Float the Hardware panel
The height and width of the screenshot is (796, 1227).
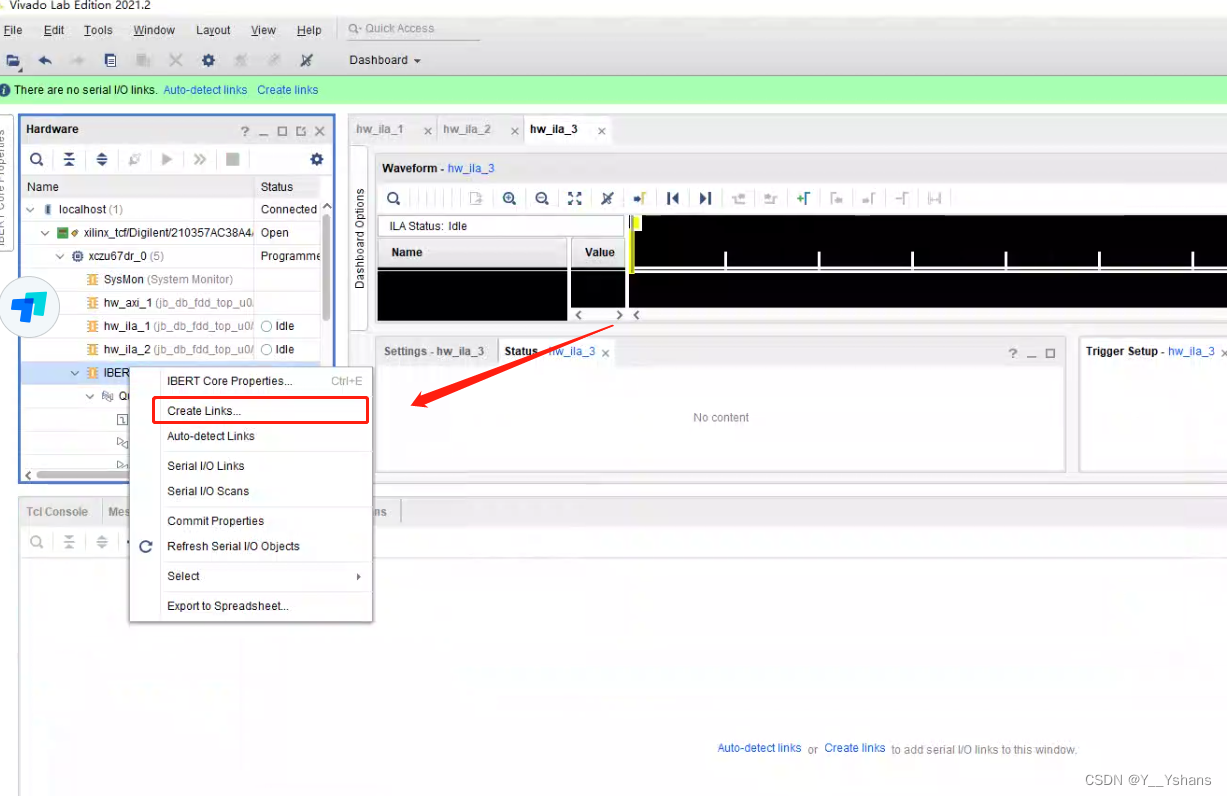(x=301, y=131)
